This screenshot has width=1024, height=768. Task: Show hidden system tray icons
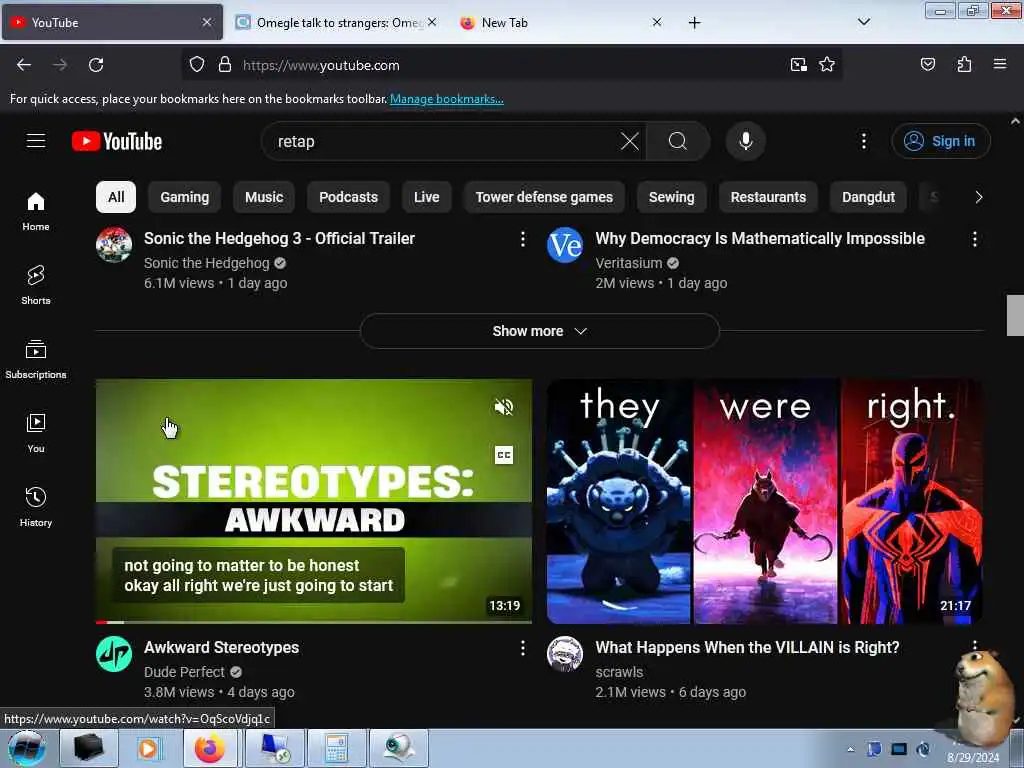pos(850,749)
